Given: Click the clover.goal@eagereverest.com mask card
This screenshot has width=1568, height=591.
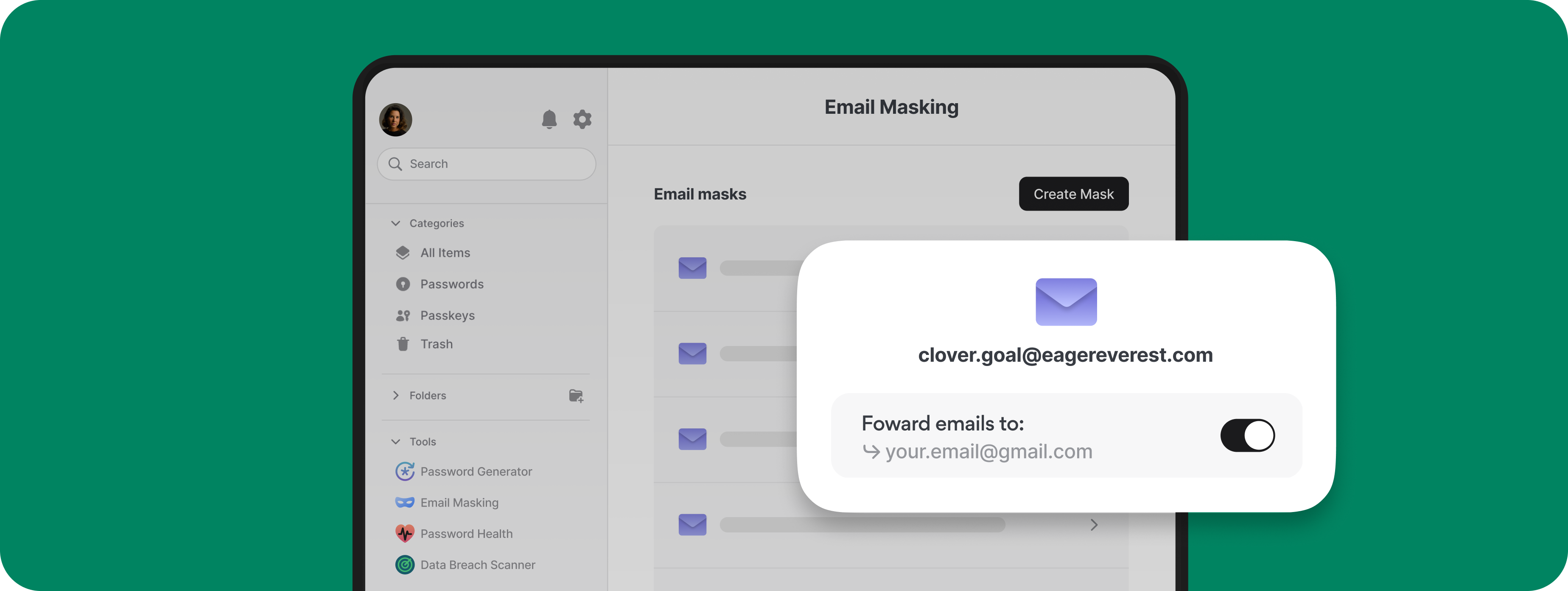Looking at the screenshot, I should 1065,355.
